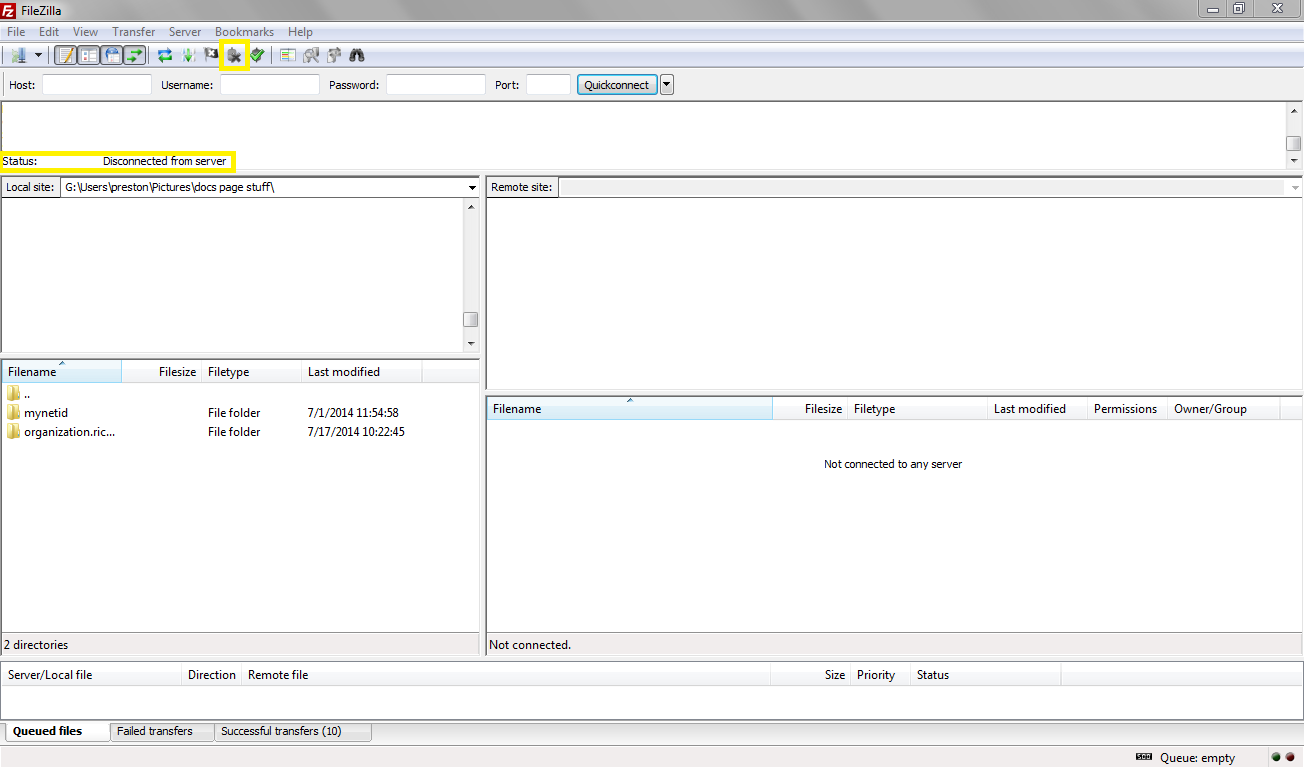Open the Site Manager dropdown arrow

point(38,56)
